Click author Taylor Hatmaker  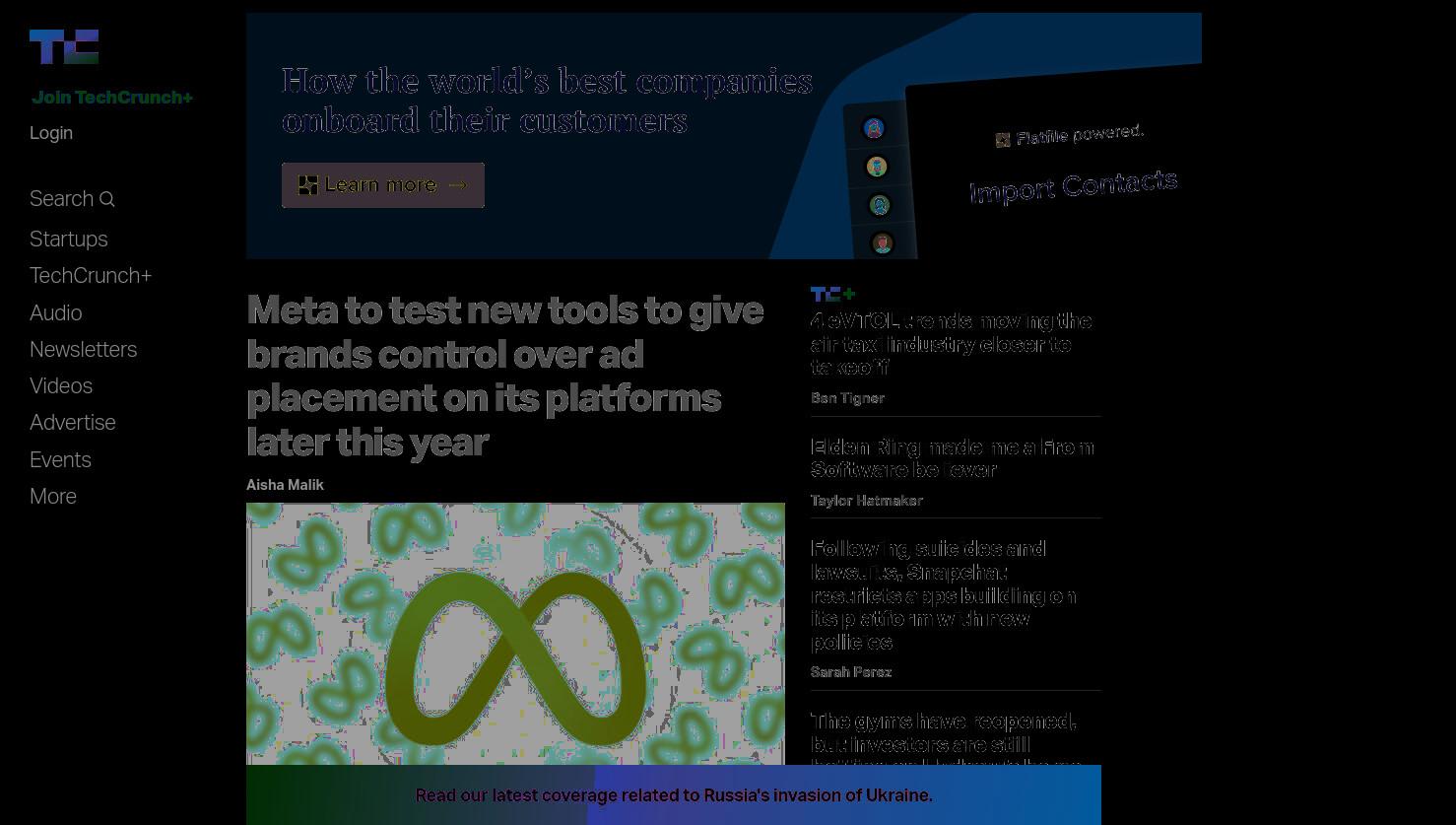point(867,501)
